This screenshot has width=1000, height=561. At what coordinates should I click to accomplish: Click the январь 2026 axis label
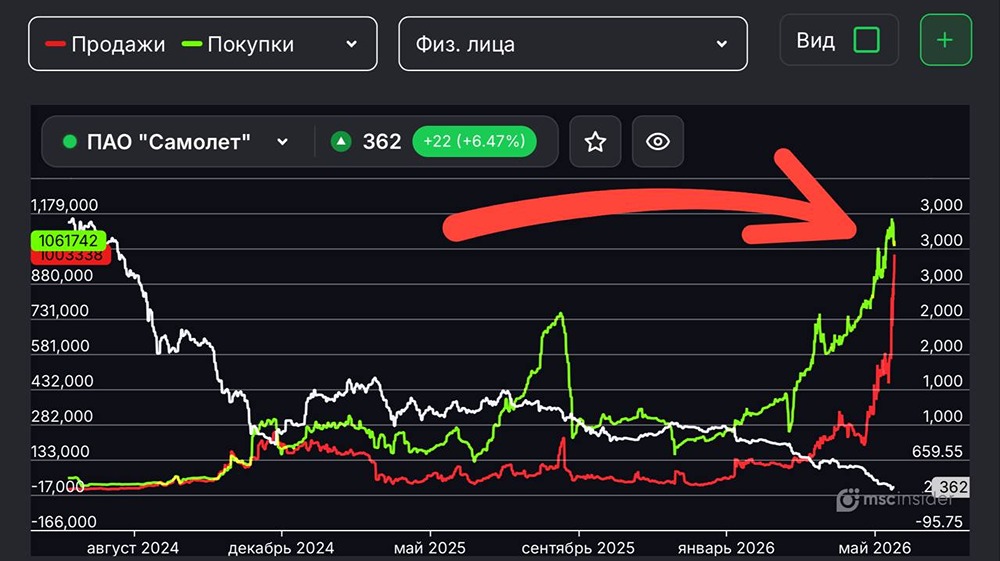point(726,548)
